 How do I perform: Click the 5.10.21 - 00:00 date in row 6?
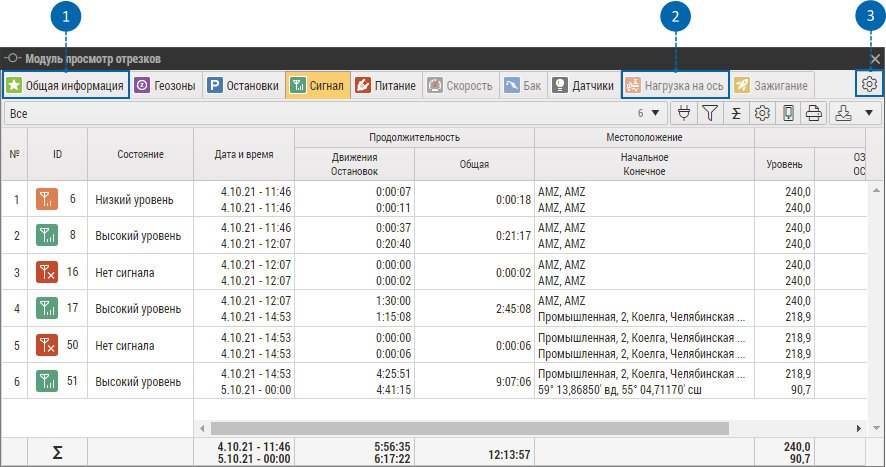(x=255, y=390)
